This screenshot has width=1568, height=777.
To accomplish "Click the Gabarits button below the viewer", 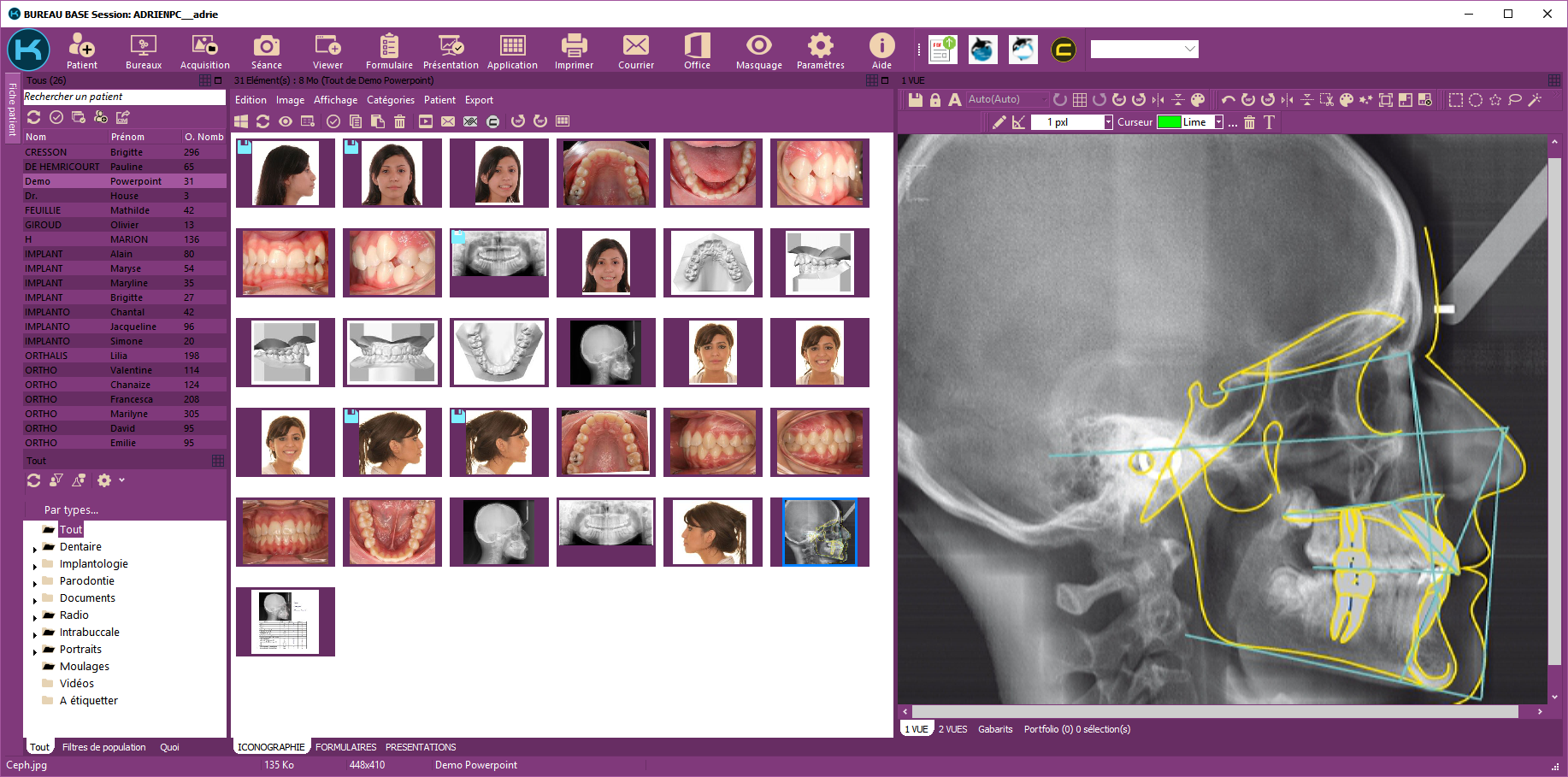I will click(995, 729).
